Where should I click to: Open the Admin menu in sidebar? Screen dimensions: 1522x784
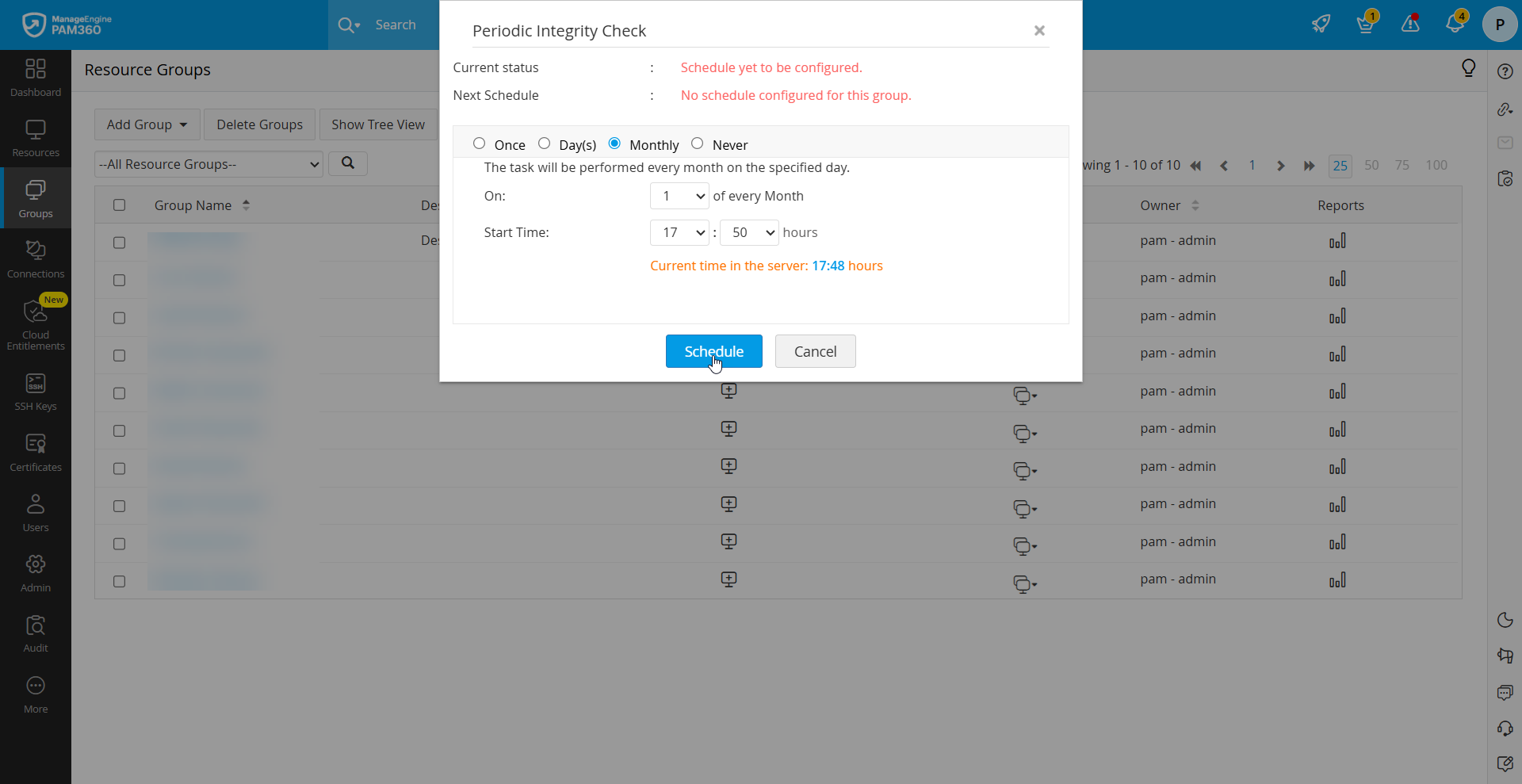(35, 571)
